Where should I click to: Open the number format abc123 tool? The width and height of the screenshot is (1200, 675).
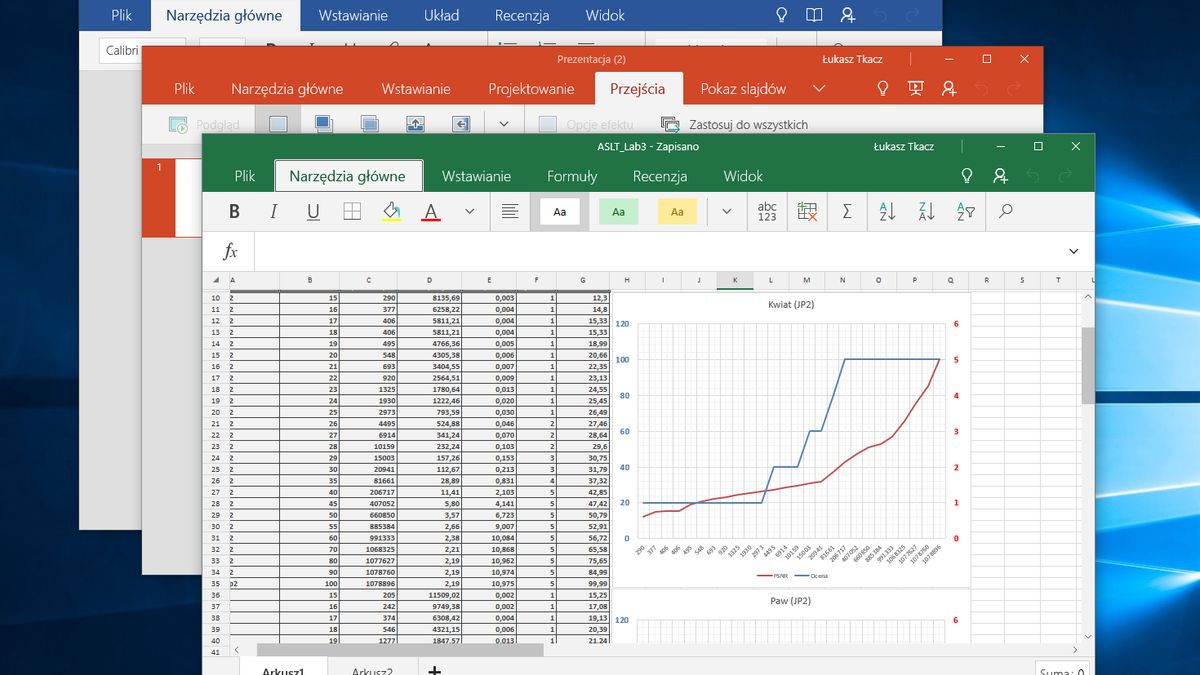click(767, 211)
